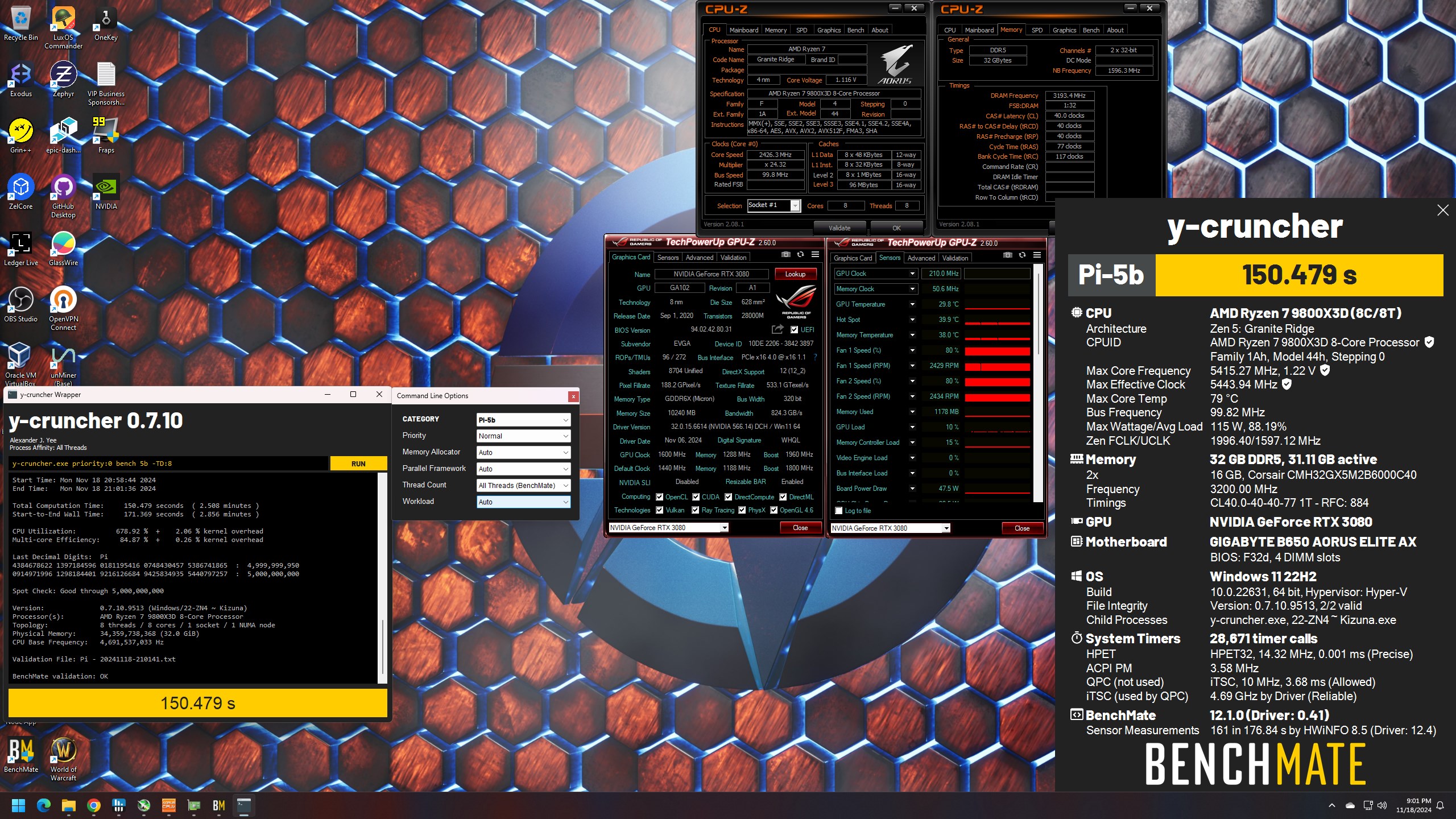The width and height of the screenshot is (1456, 819).
Task: Open the LuxOS Commander desktop icon
Action: [x=63, y=28]
